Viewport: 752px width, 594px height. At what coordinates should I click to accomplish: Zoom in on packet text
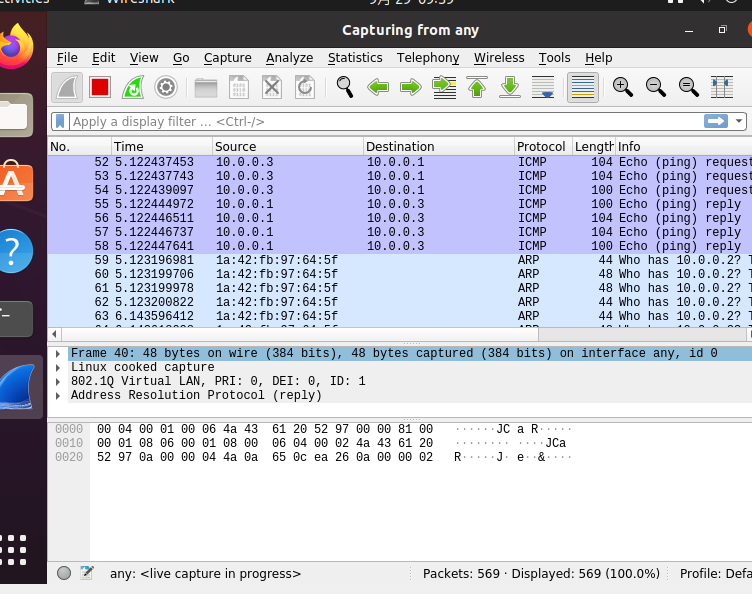[623, 87]
